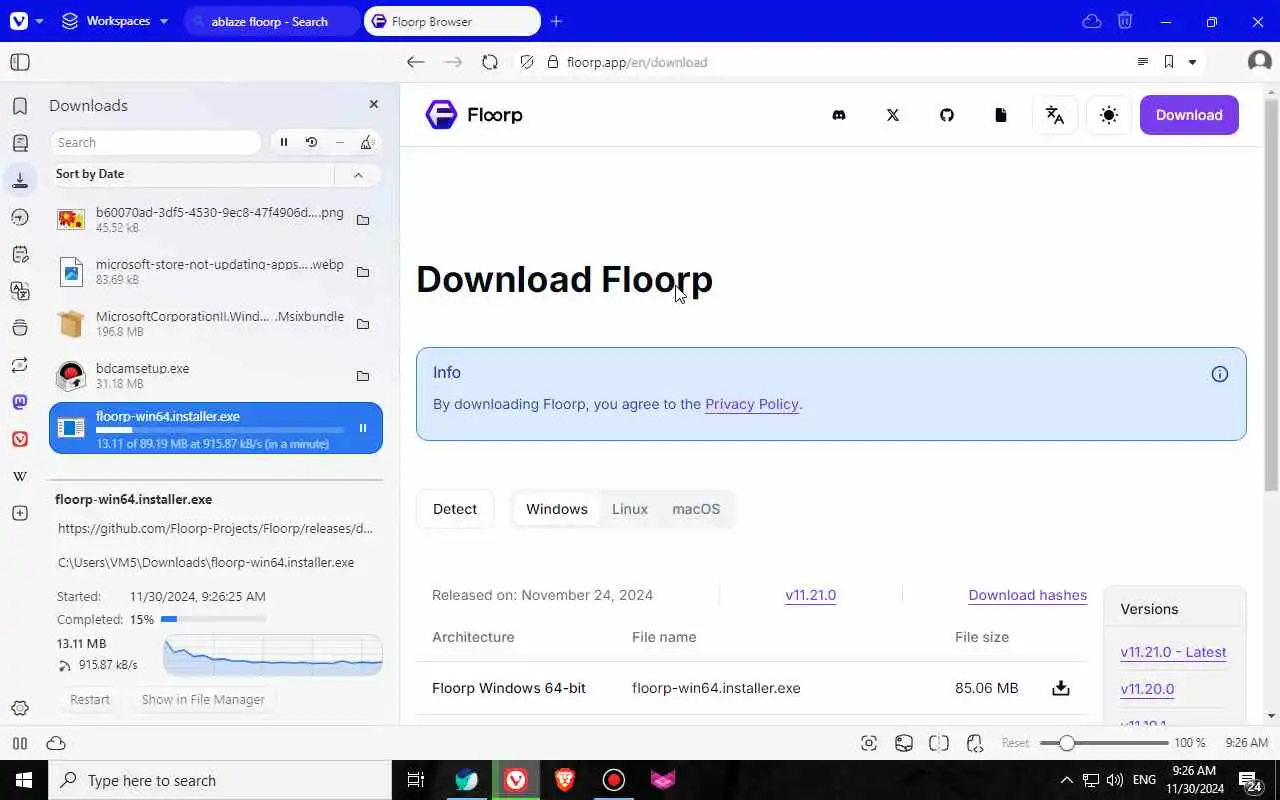Pause the floorp-win64.installer.exe download
Screen dimensions: 1280x800
pos(363,428)
